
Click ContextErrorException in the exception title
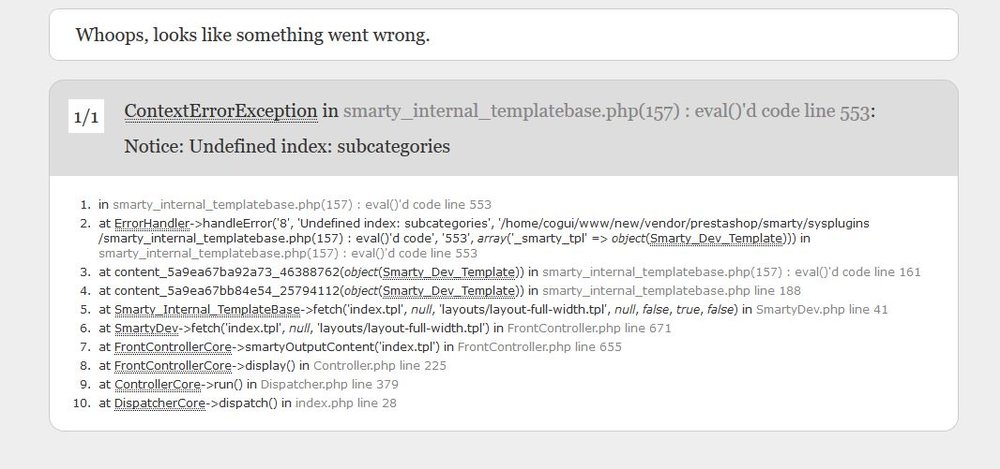click(x=221, y=111)
